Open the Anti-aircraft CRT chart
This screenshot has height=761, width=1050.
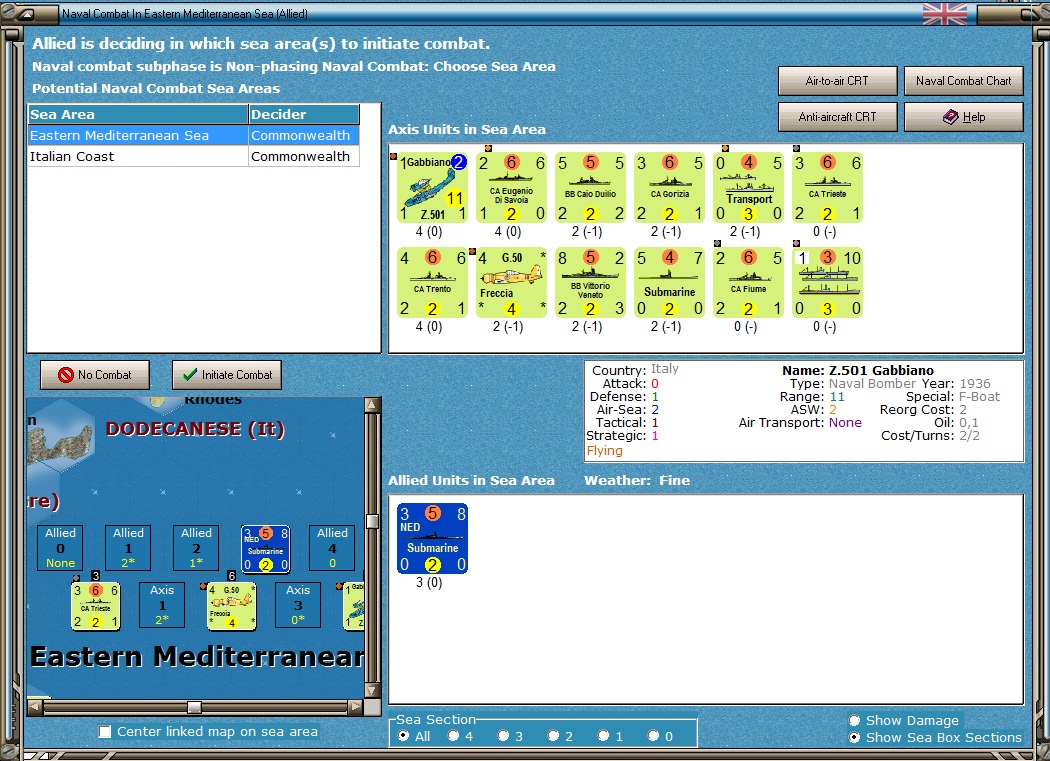tap(837, 117)
